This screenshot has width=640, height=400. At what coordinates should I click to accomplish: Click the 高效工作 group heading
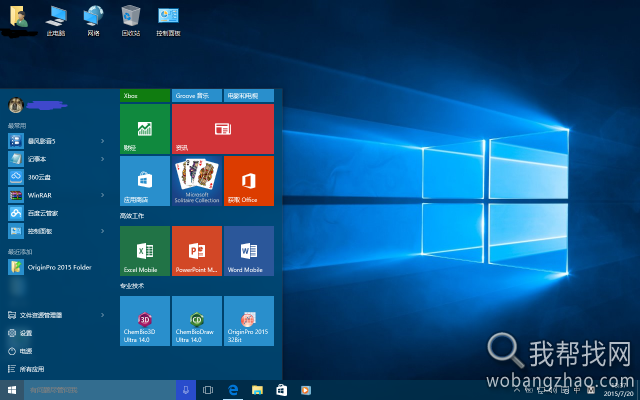(x=132, y=216)
